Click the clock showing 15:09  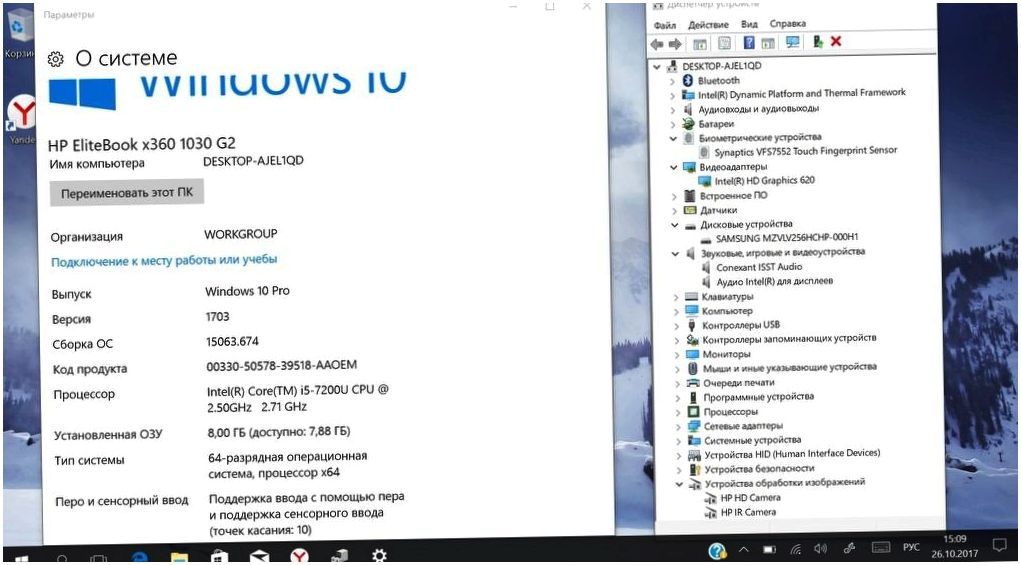pos(957,539)
